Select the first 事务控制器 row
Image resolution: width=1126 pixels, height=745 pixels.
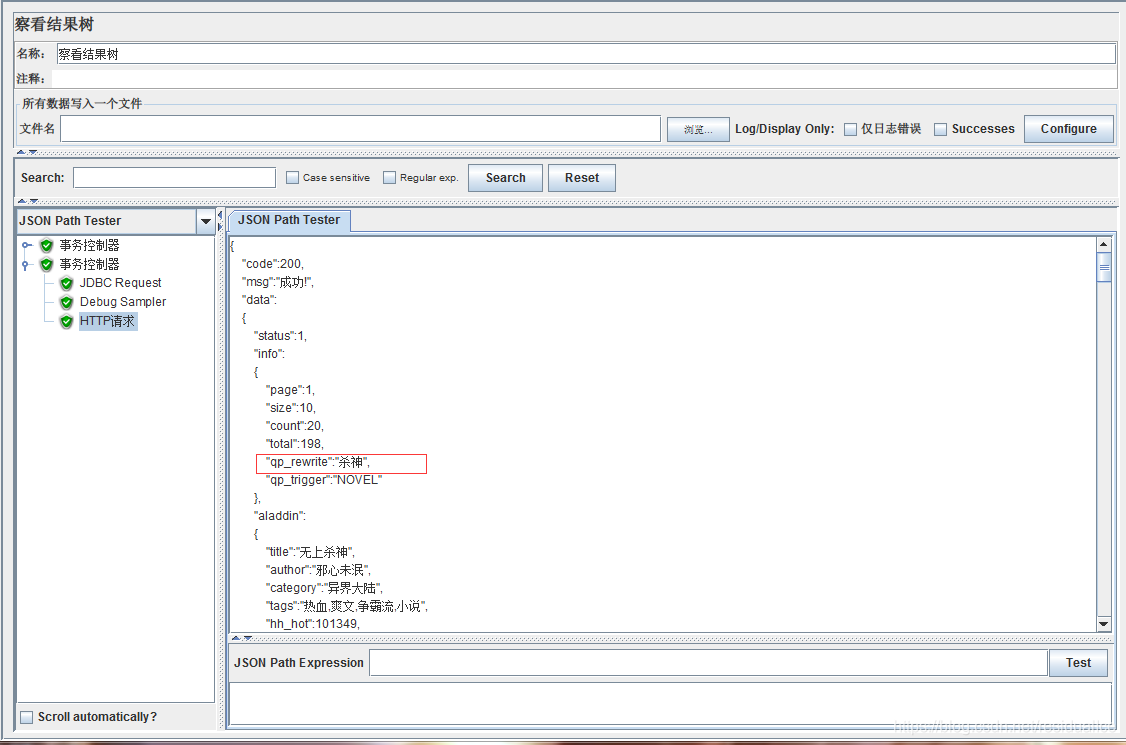(x=89, y=246)
